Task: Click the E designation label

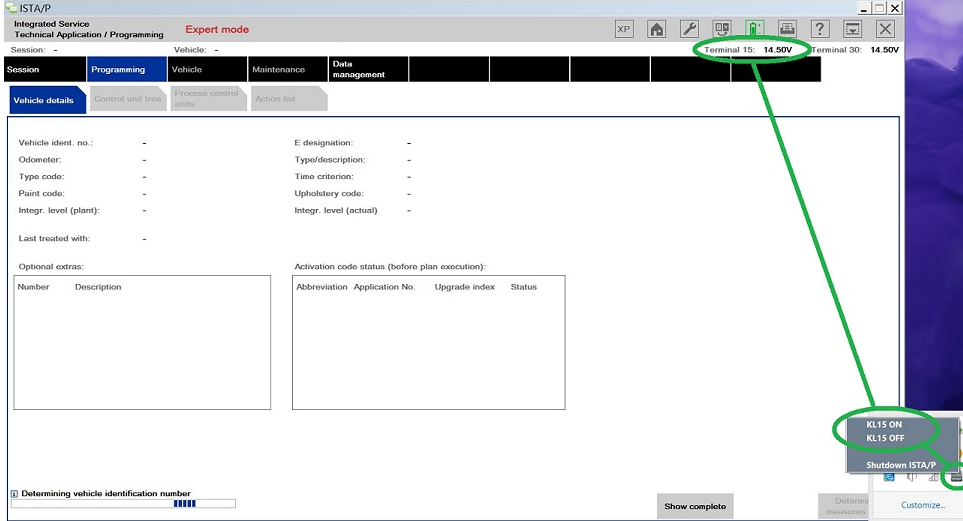Action: point(324,143)
